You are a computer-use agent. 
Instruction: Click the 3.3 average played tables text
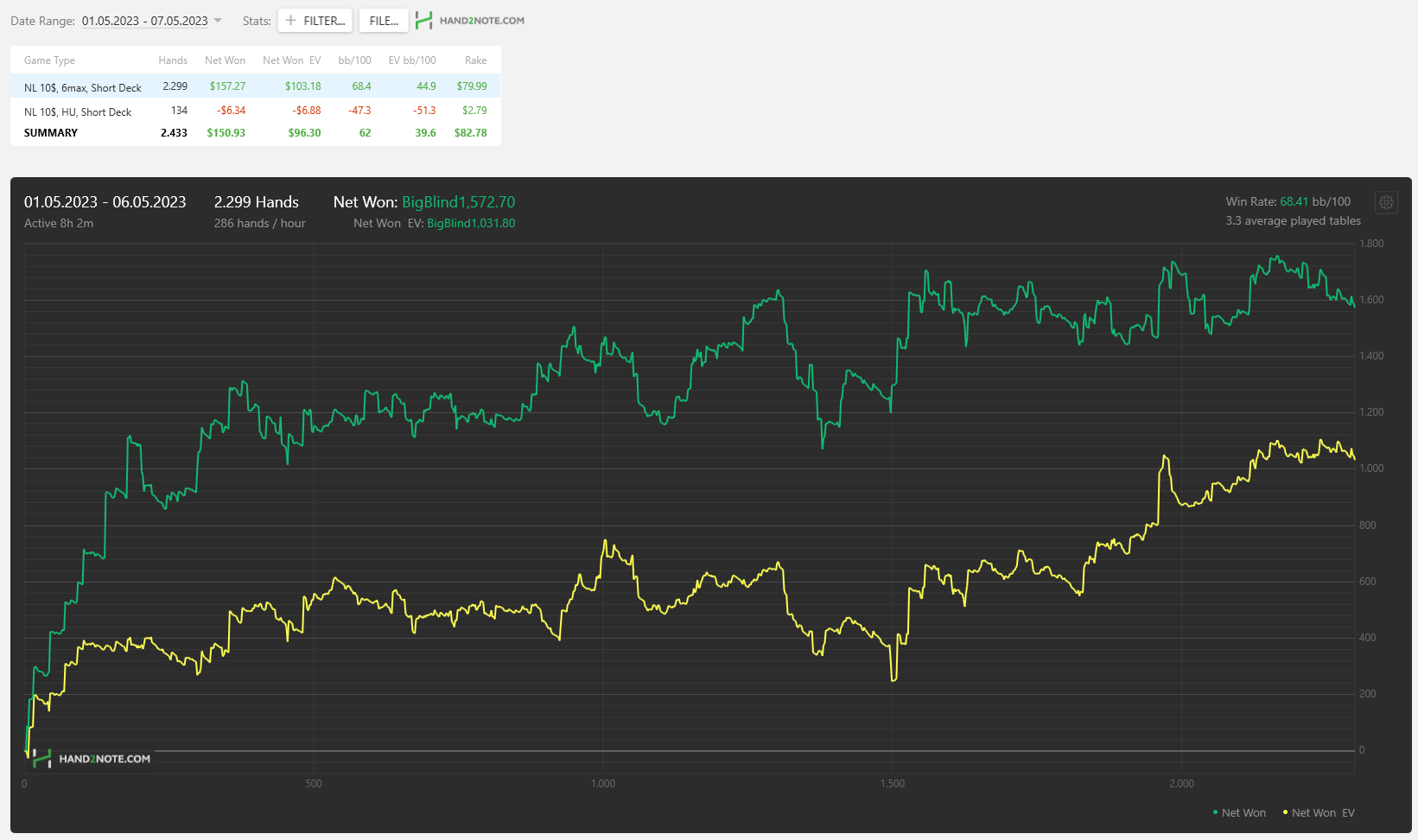[x=1294, y=220]
